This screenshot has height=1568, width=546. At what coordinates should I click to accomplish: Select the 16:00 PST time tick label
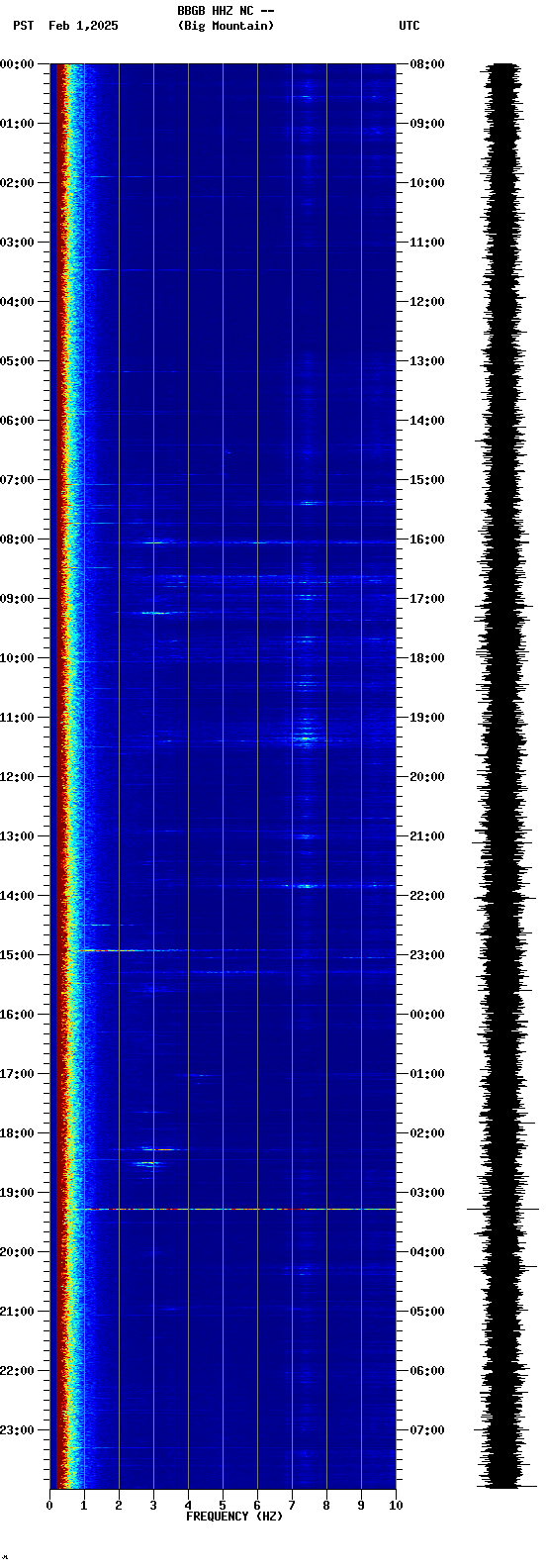coord(17,1015)
